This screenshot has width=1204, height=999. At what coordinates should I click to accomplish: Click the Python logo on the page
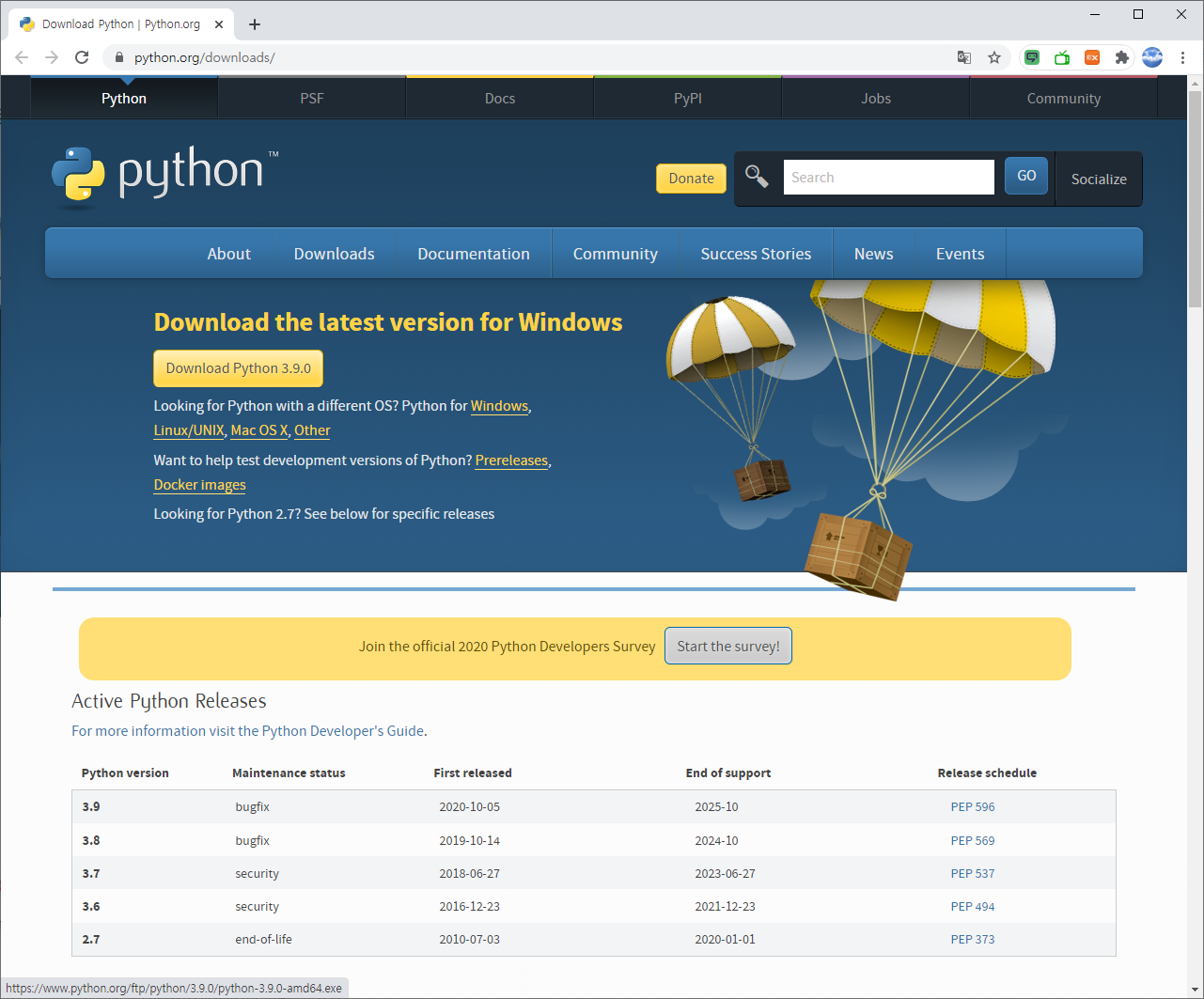(x=165, y=175)
